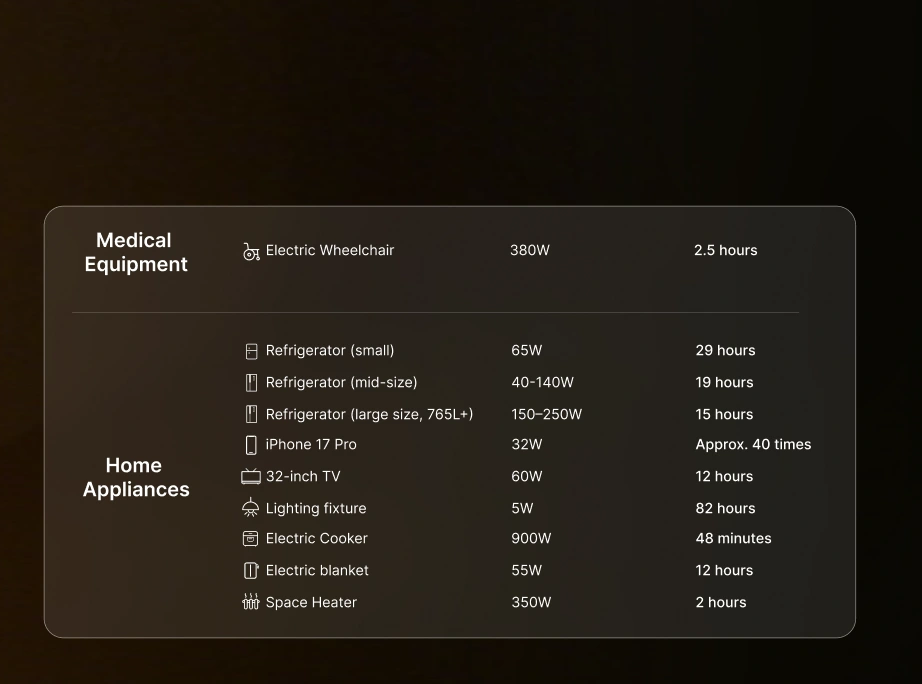Click the electric cooker icon
Screen dimensions: 922x684
250,538
